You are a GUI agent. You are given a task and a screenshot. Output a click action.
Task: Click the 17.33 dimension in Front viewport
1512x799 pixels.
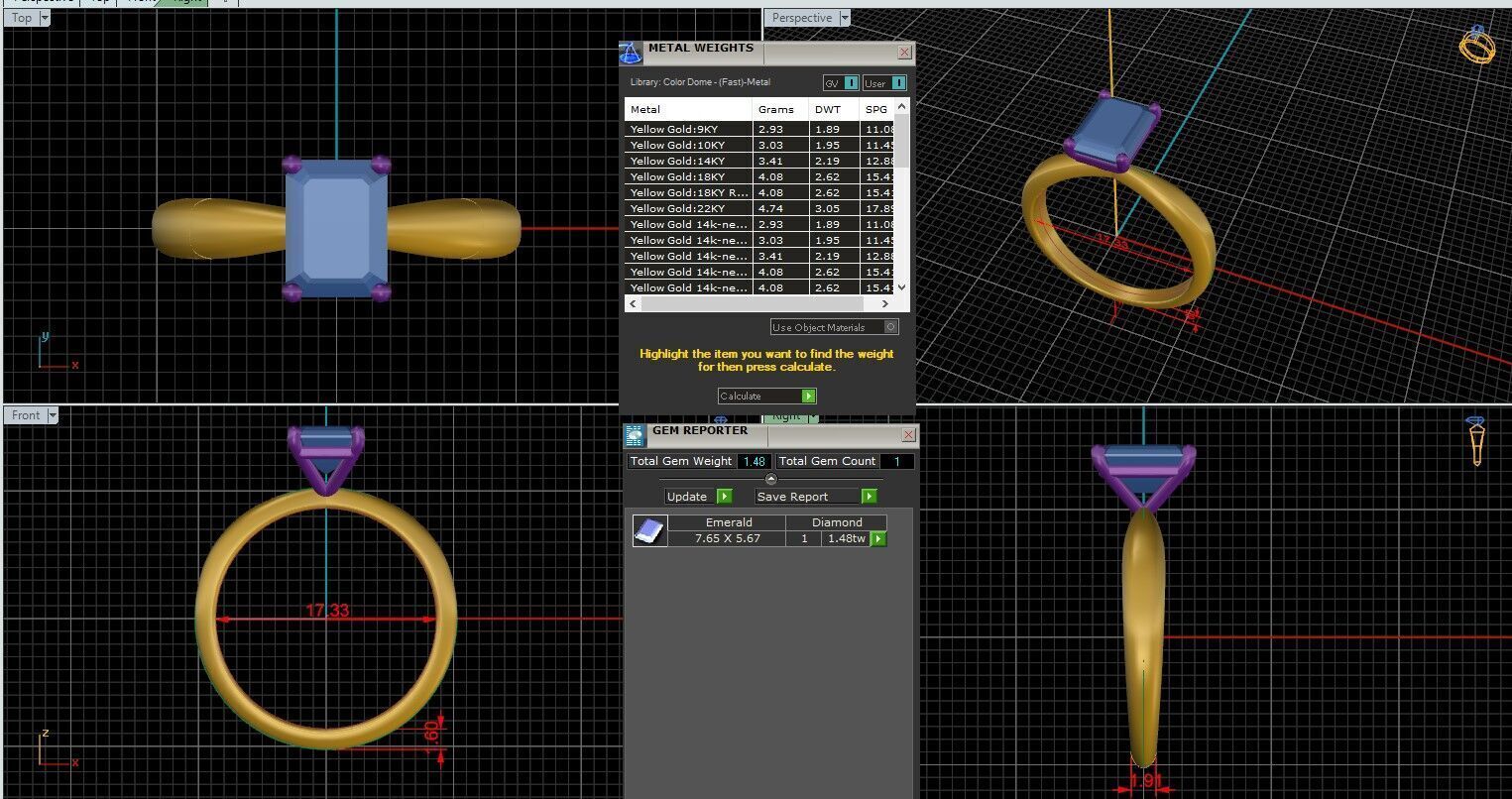click(x=327, y=611)
